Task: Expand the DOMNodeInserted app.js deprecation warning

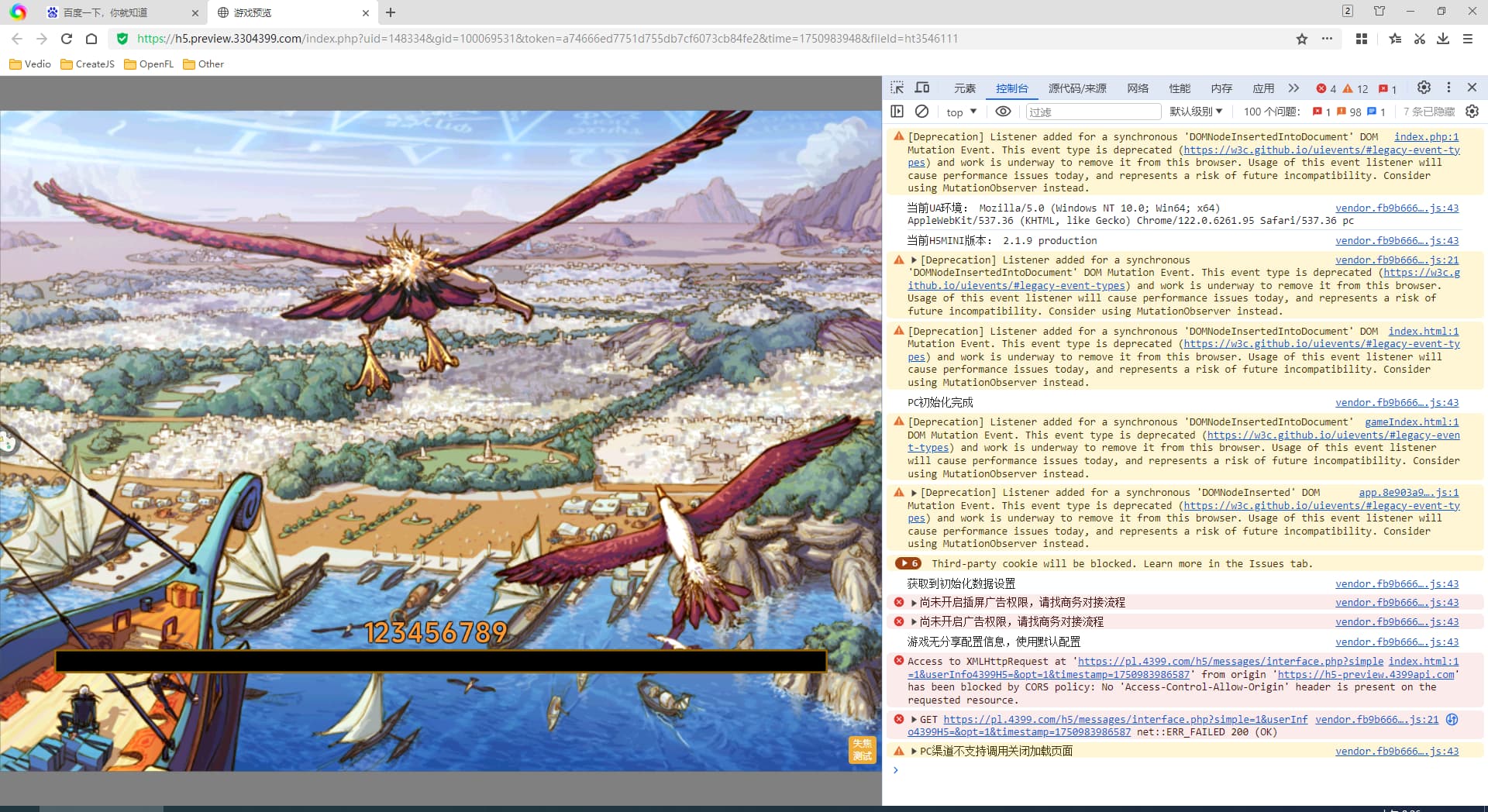Action: click(914, 493)
